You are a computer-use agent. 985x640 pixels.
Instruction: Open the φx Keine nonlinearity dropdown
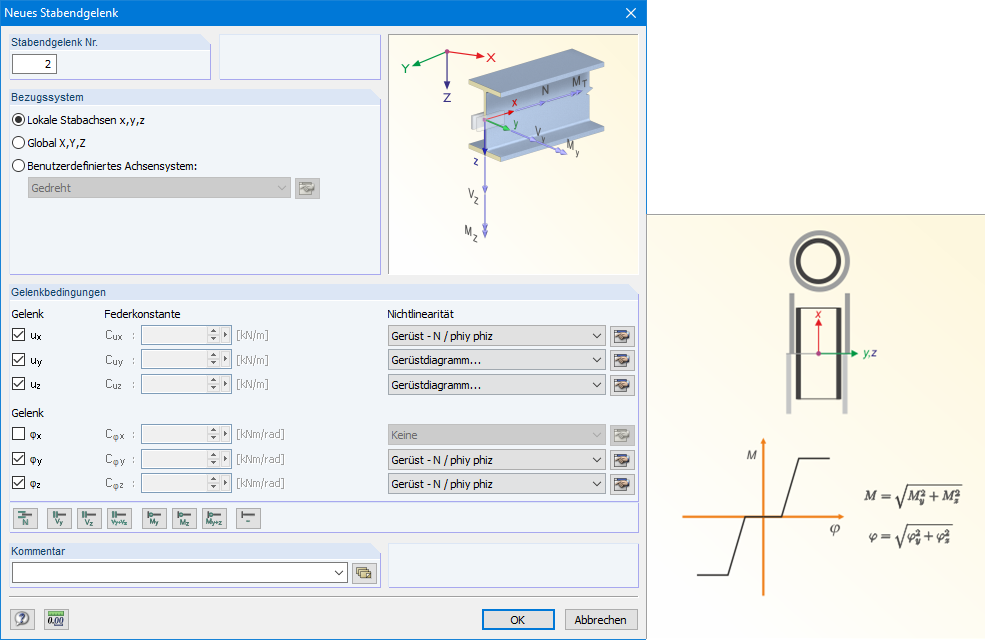point(496,435)
